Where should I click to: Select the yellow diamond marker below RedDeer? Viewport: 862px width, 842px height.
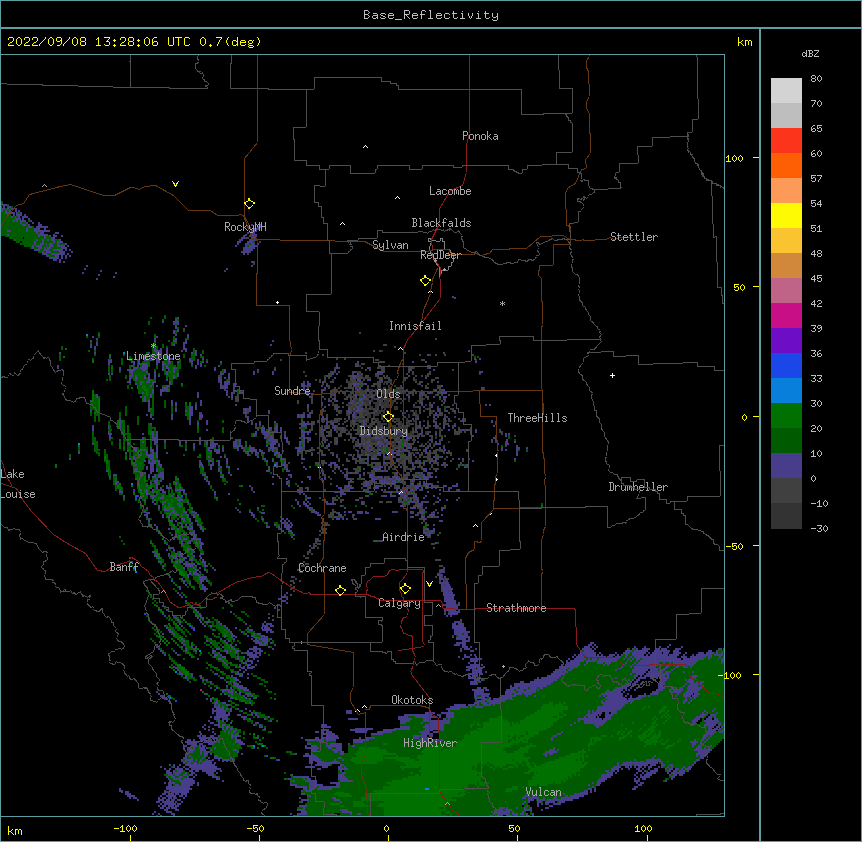(425, 281)
